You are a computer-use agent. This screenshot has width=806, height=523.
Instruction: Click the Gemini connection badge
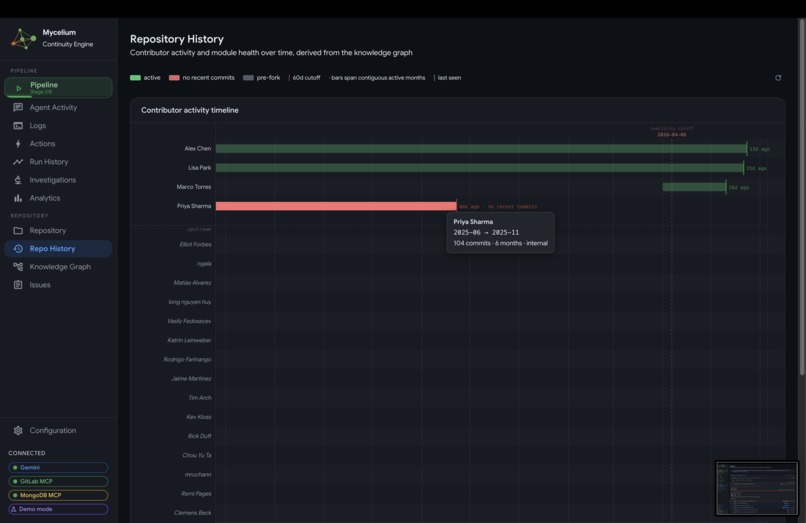click(58, 467)
